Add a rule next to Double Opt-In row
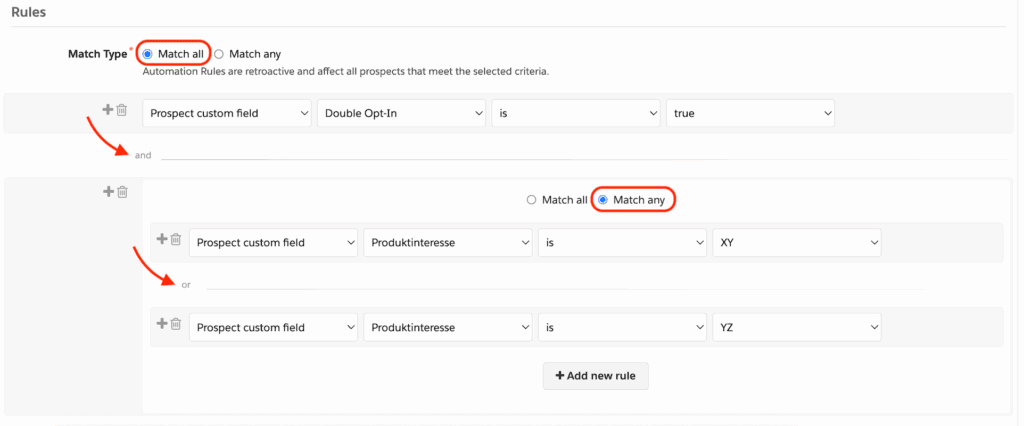The height and width of the screenshot is (426, 1024). click(x=108, y=110)
